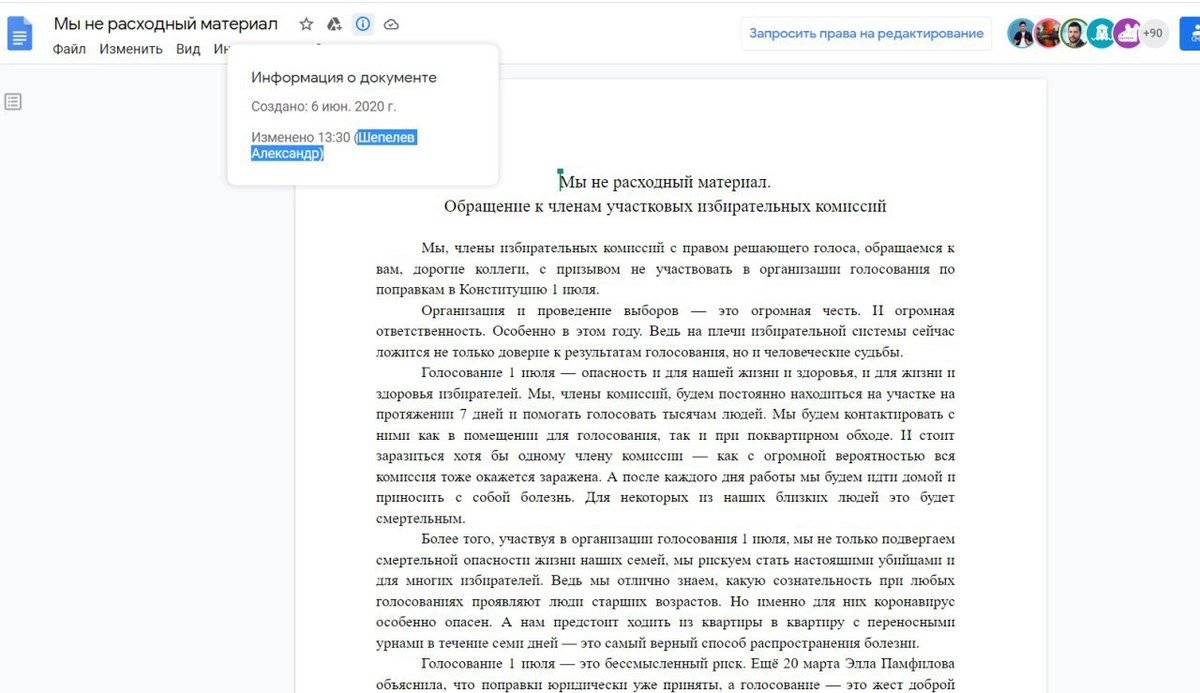The image size is (1200, 693).
Task: Open the Файл menu
Action: pos(69,49)
